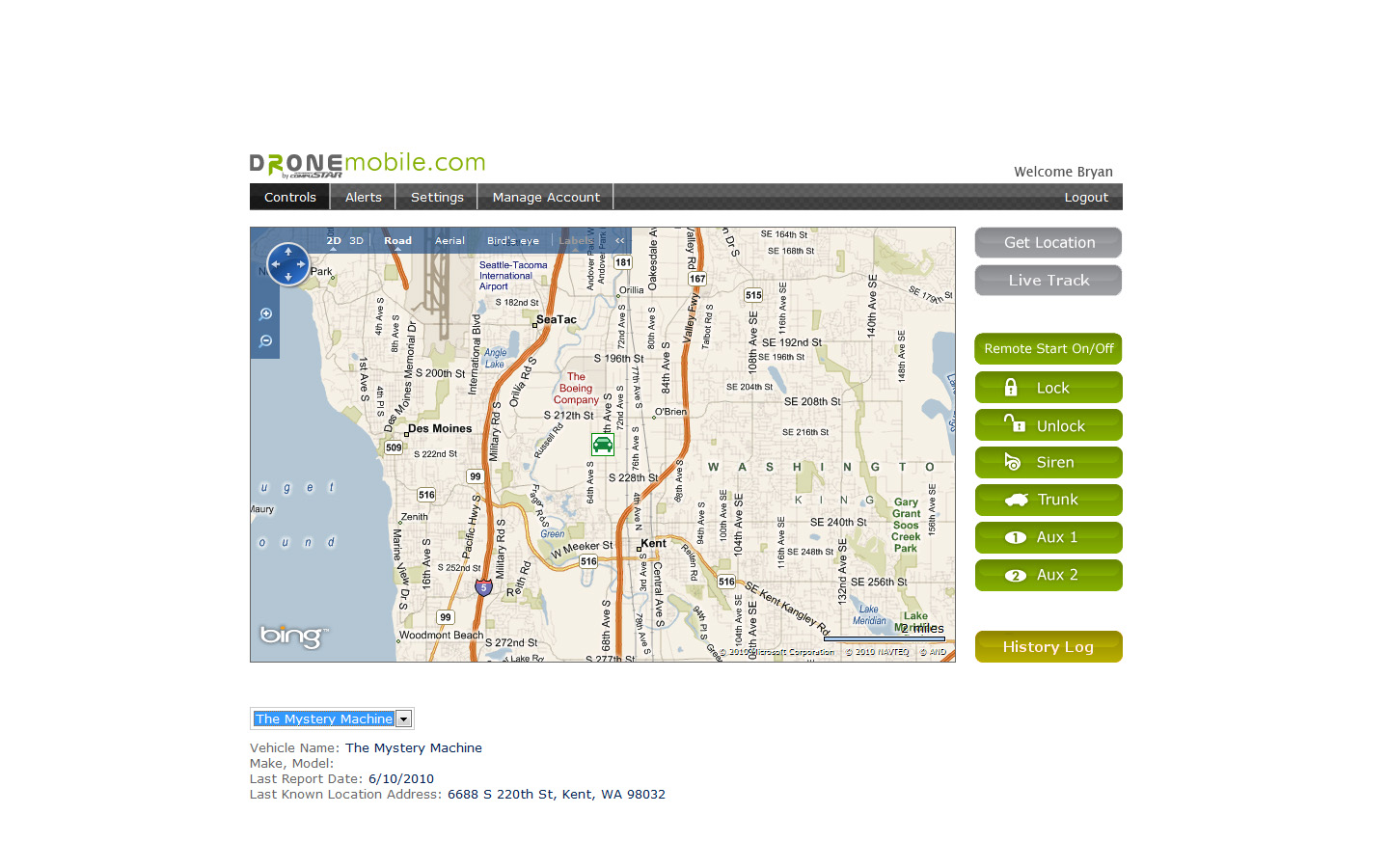Image resolution: width=1389 pixels, height=868 pixels.
Task: Collapse the map toolbar with the double chevron
Action: [620, 241]
